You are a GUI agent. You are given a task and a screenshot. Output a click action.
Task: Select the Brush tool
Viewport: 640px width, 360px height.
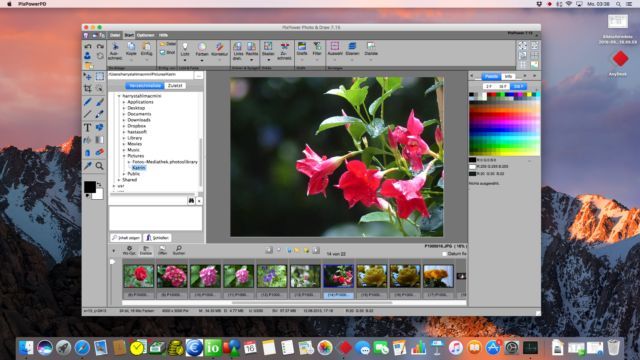point(100,102)
